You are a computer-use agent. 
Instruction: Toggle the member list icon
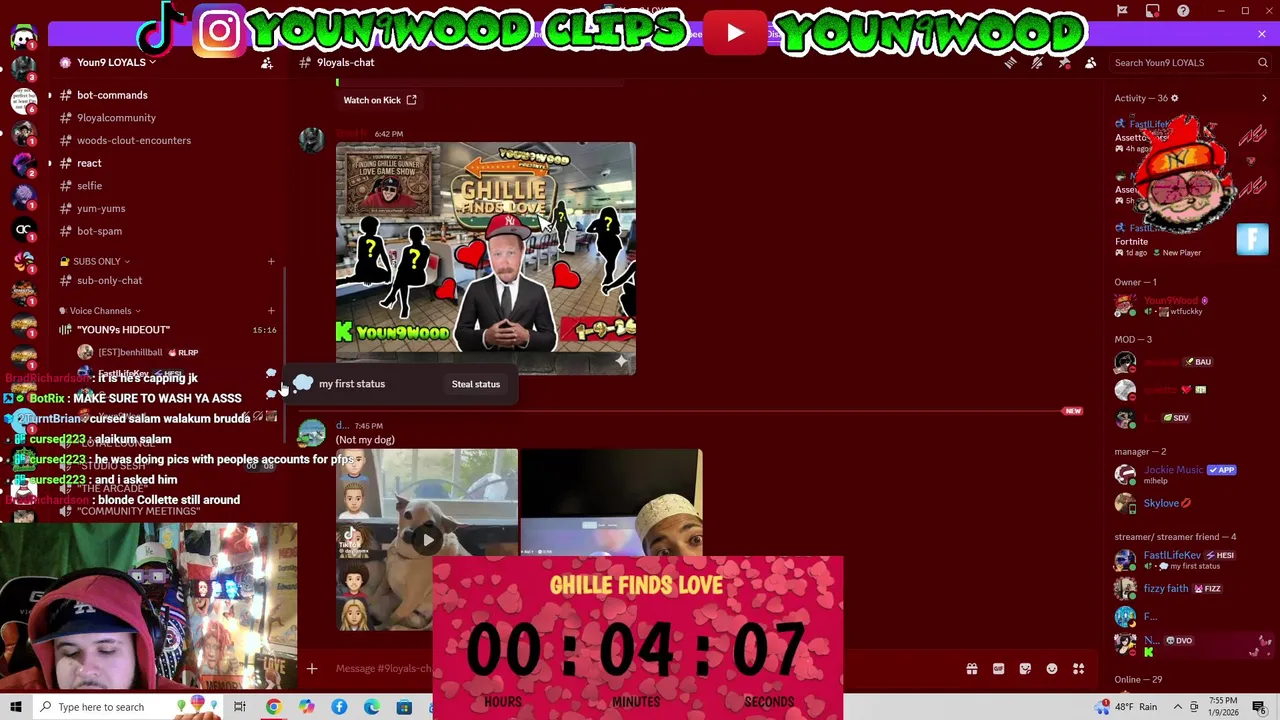[x=1090, y=62]
